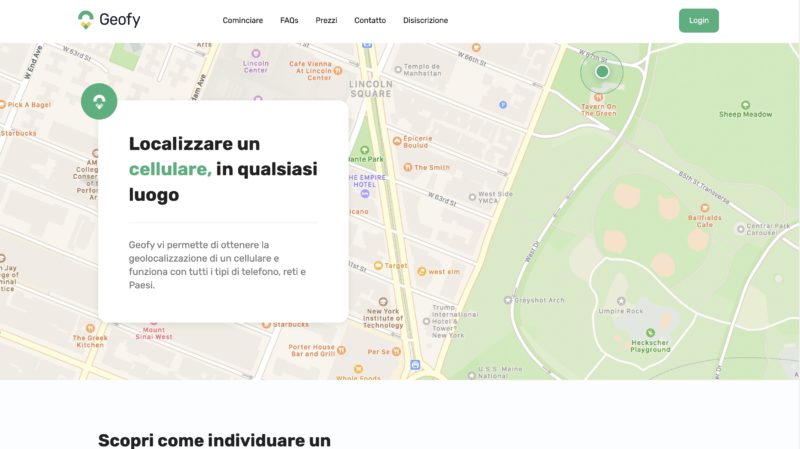
Task: Click the green pulsing location marker
Action: pyautogui.click(x=602, y=71)
